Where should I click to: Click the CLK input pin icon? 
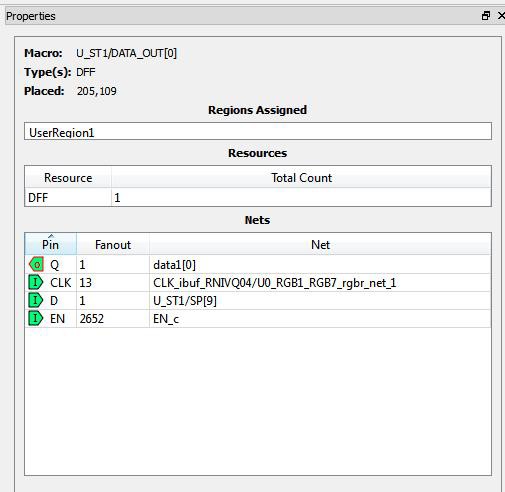[x=36, y=283]
